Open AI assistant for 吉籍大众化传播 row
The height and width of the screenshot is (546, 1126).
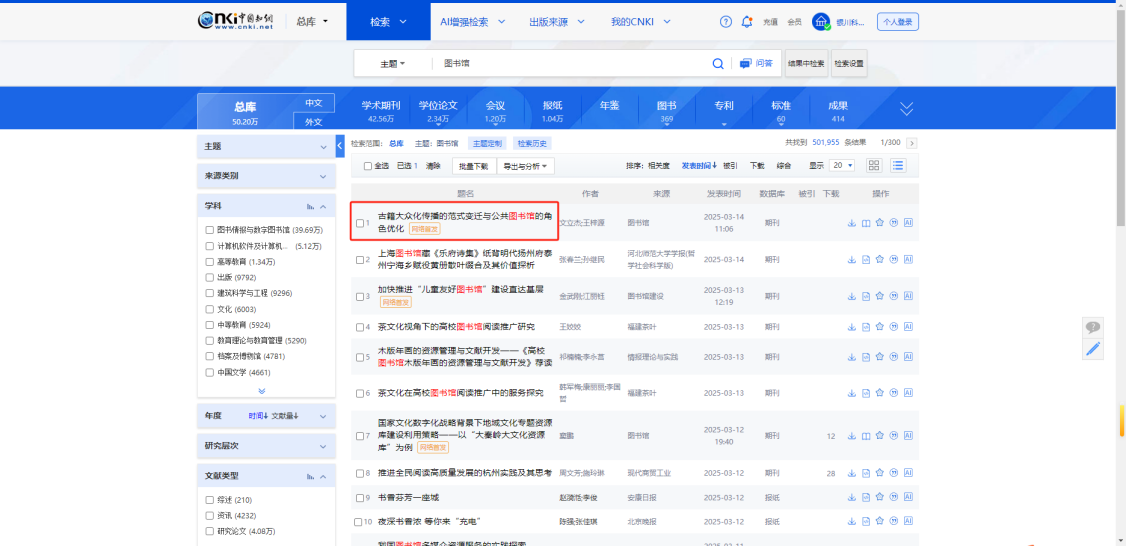point(908,223)
